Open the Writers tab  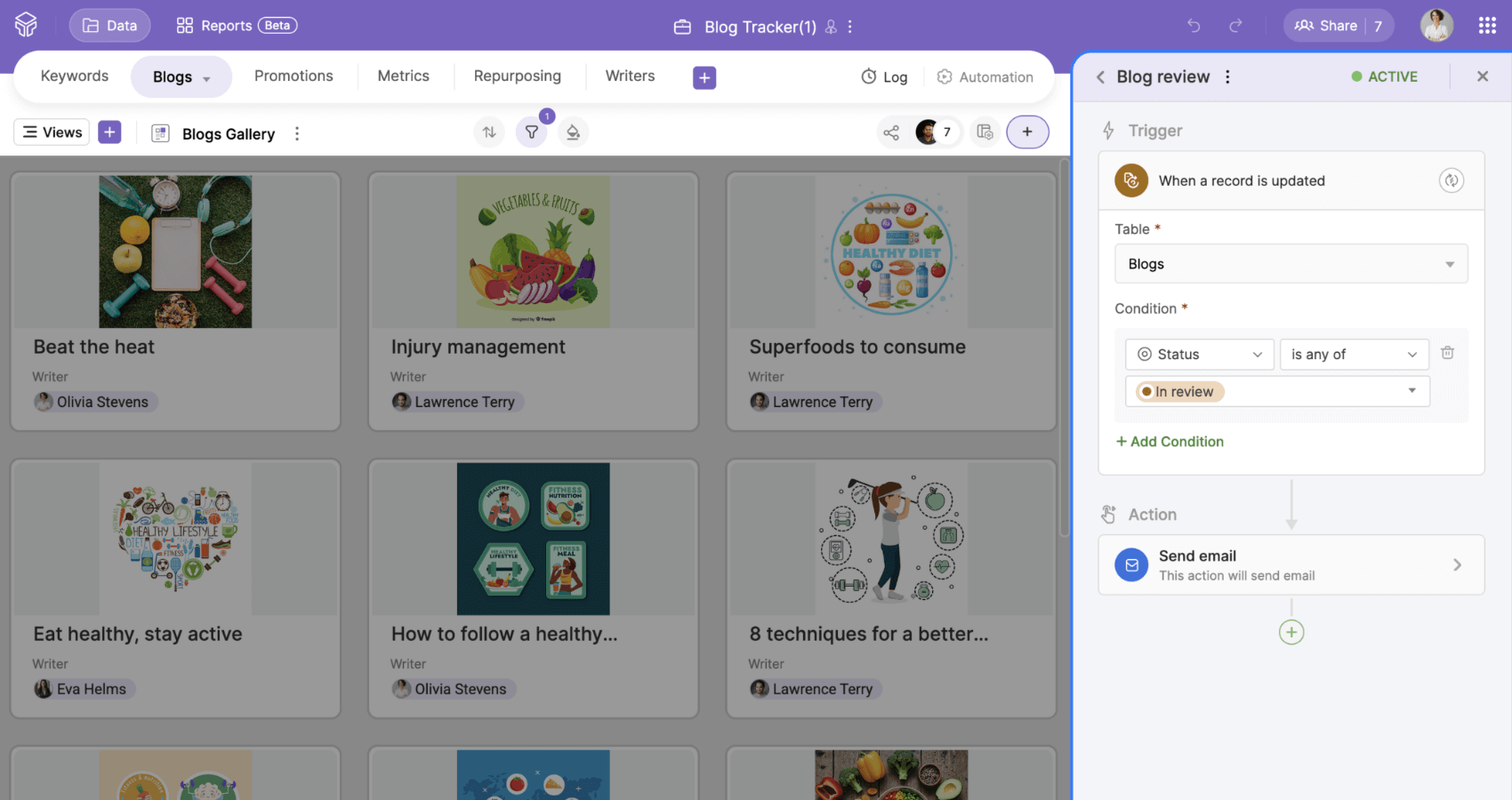pos(630,76)
